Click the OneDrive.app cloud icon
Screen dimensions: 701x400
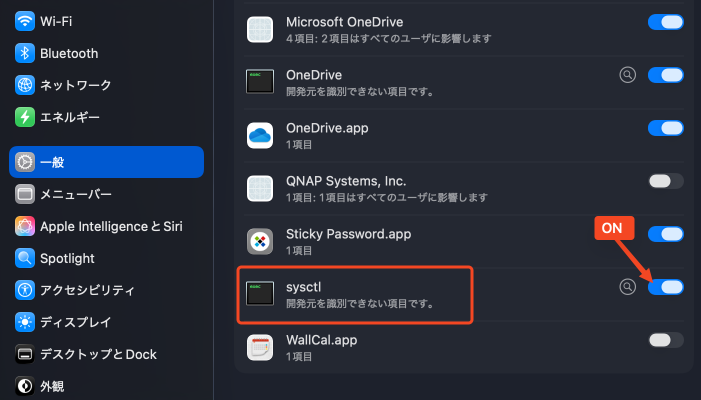260,134
